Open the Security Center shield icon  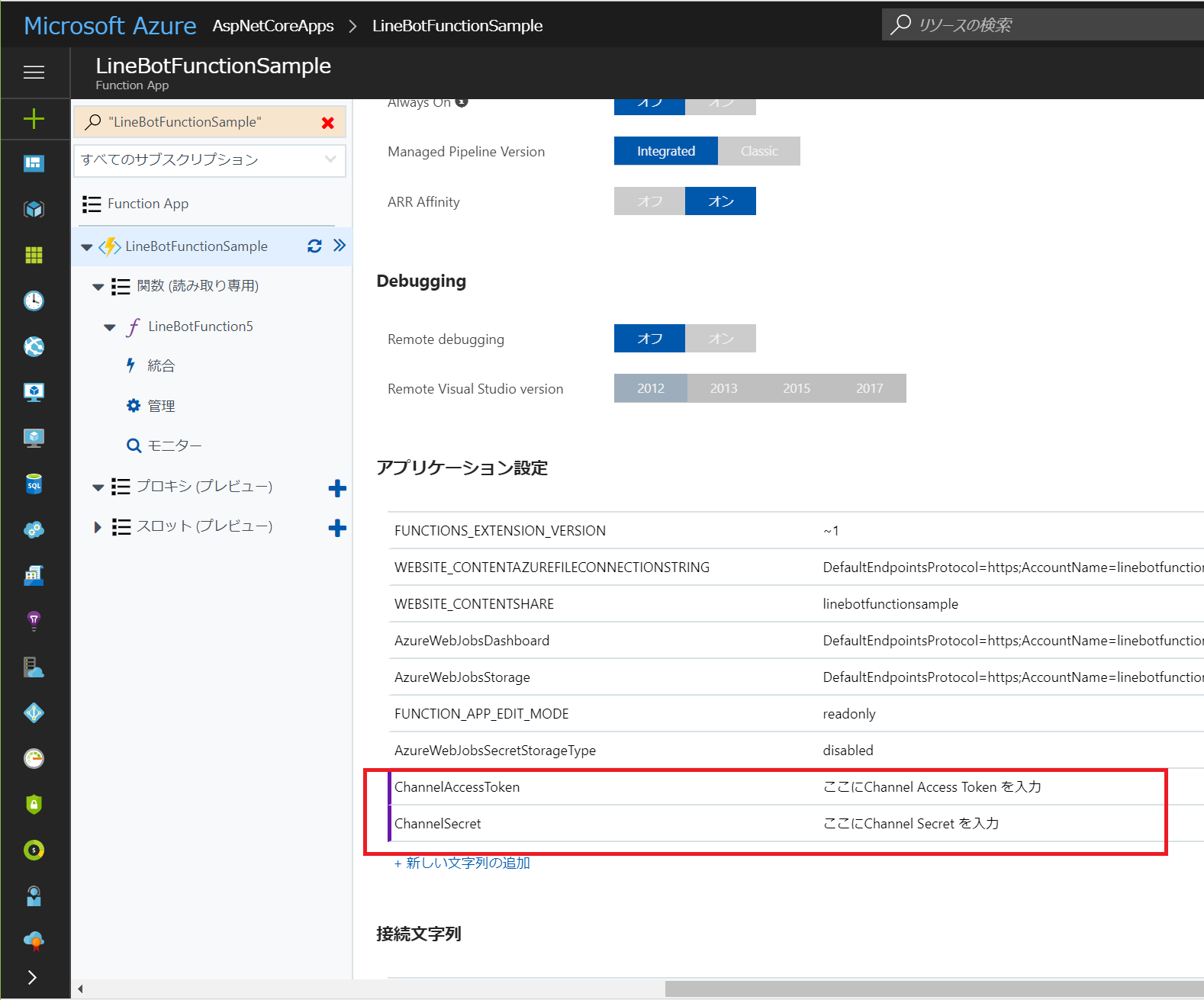point(34,804)
